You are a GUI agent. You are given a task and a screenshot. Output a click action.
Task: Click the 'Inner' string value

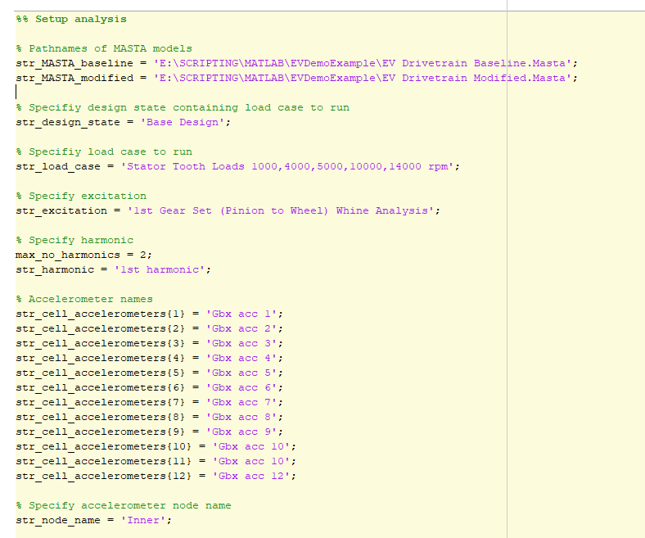pos(143,520)
